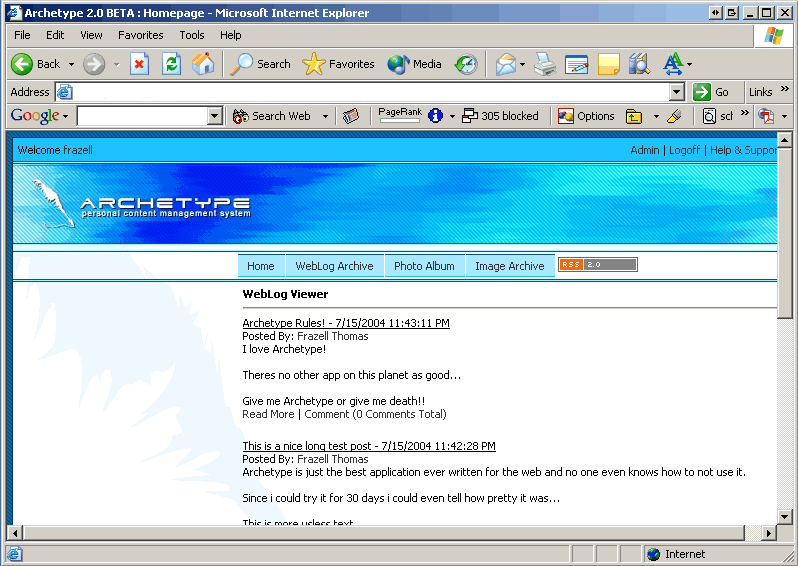The height and width of the screenshot is (566, 798).
Task: Open the Help menu
Action: click(231, 35)
